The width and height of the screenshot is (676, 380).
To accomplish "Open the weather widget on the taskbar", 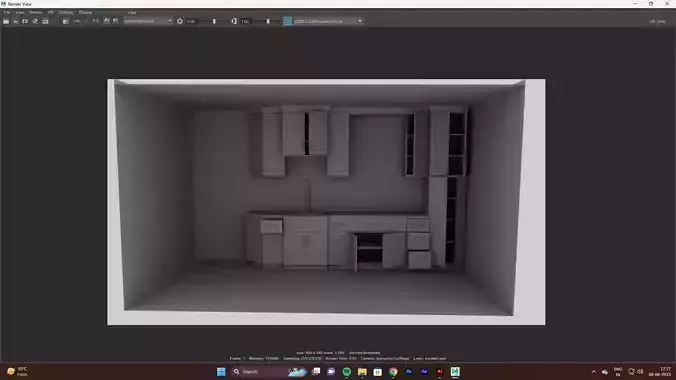I will coord(17,371).
